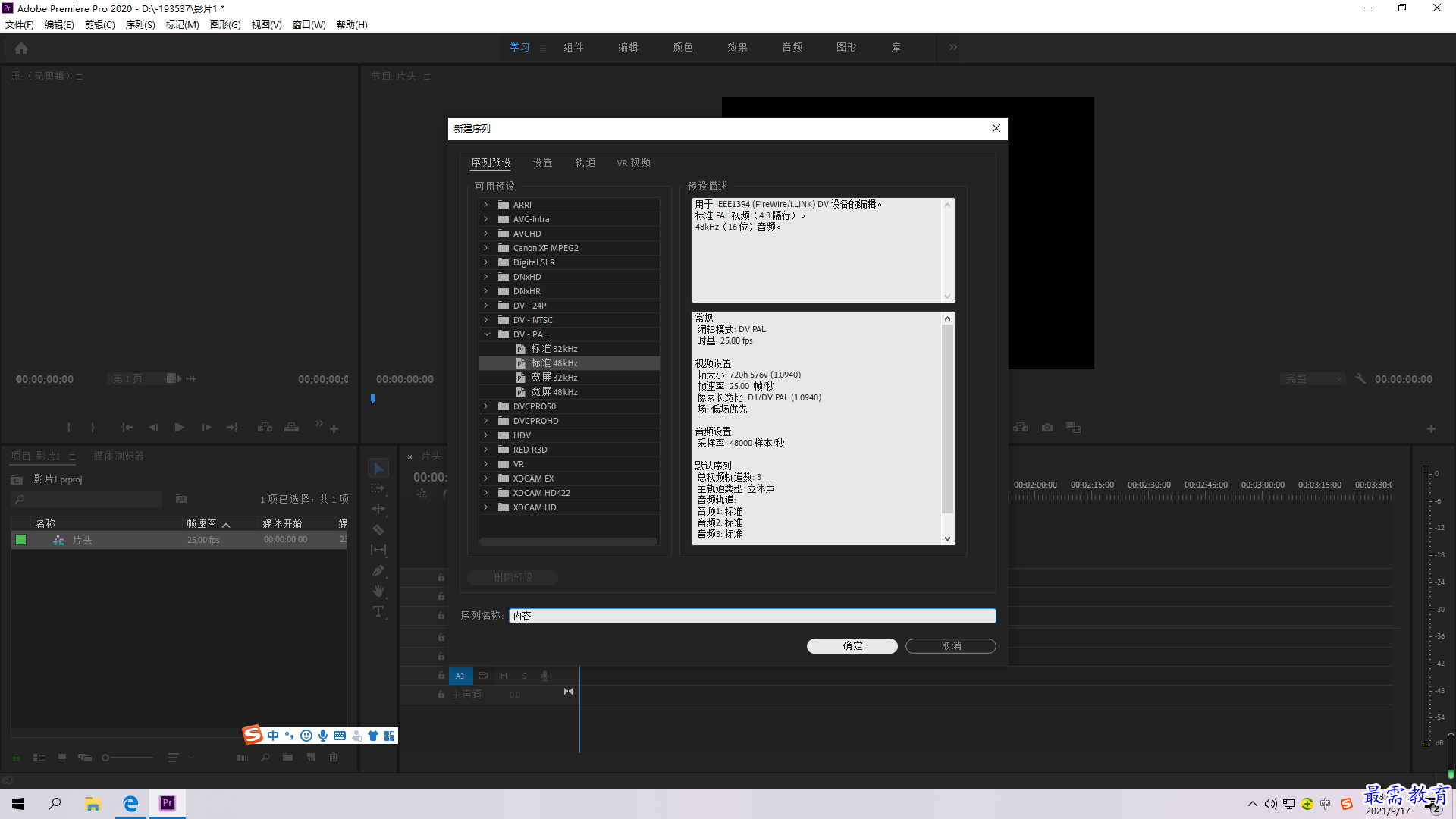
Task: Step forward one frame in Source monitor
Action: click(x=206, y=428)
